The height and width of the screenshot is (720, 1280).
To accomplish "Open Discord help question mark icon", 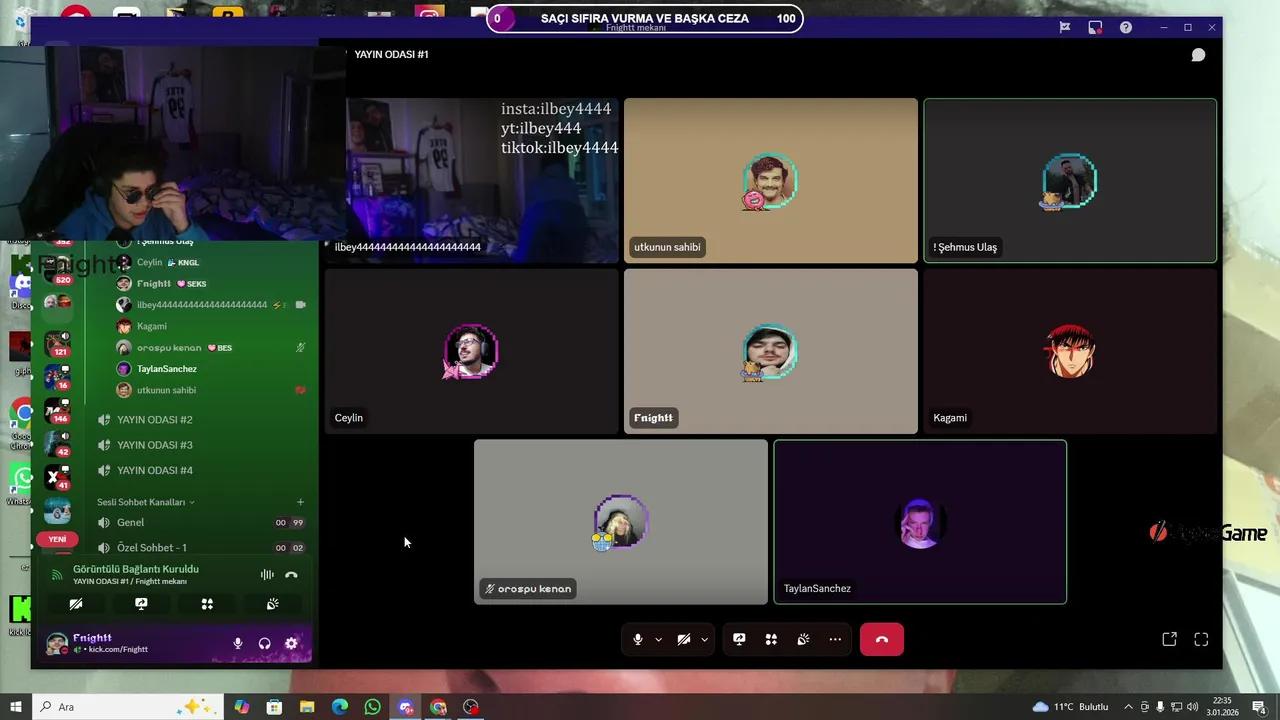I will pyautogui.click(x=1126, y=28).
